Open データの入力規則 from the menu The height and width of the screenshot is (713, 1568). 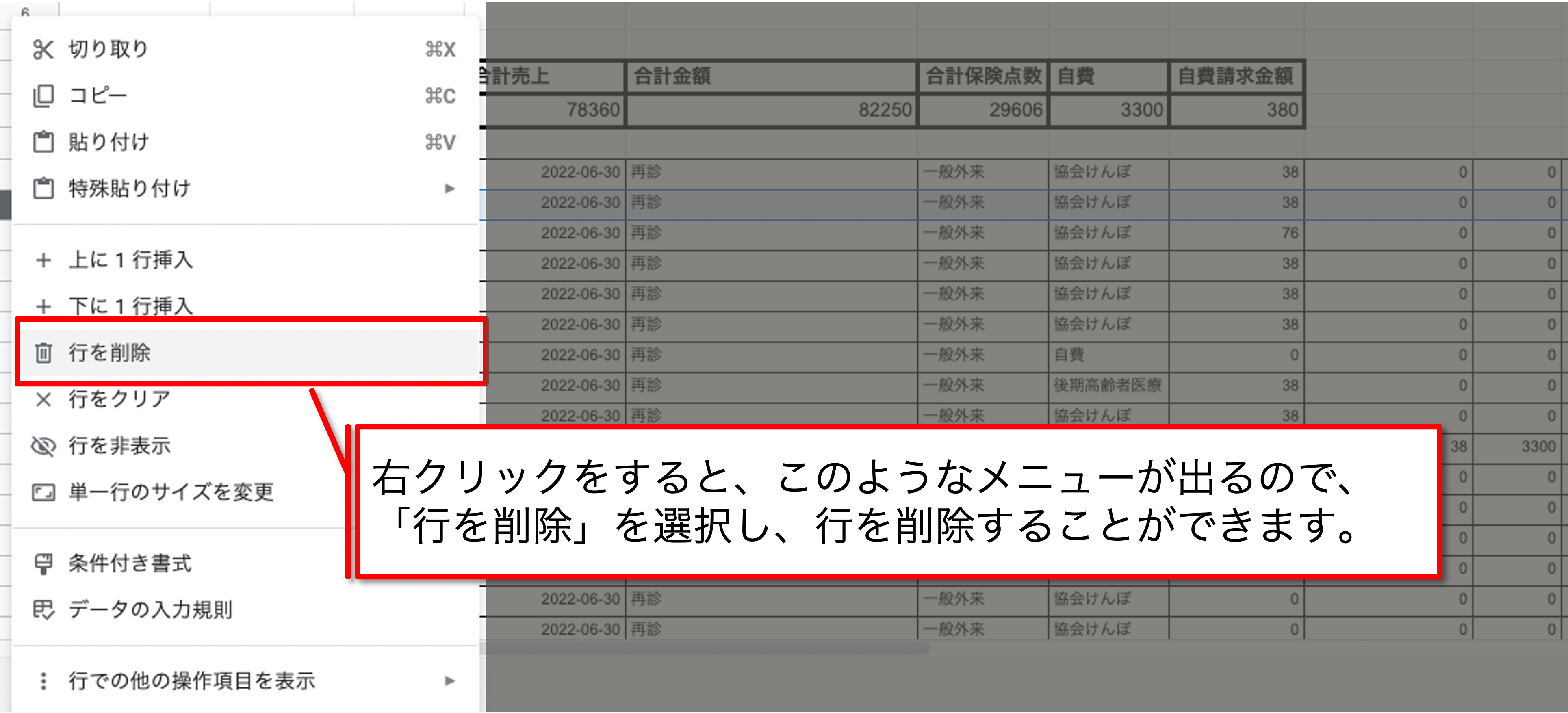(x=245, y=609)
